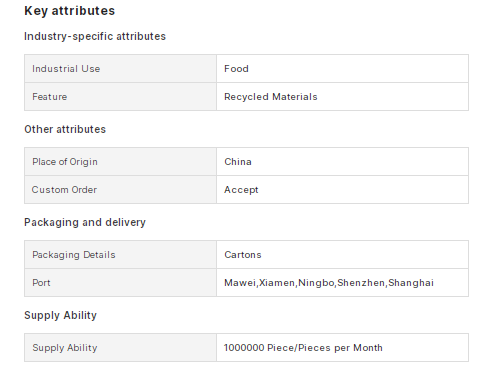Screen dimensions: 501x373
Task: Click the Custom Order label cell
Action: pyautogui.click(x=120, y=190)
